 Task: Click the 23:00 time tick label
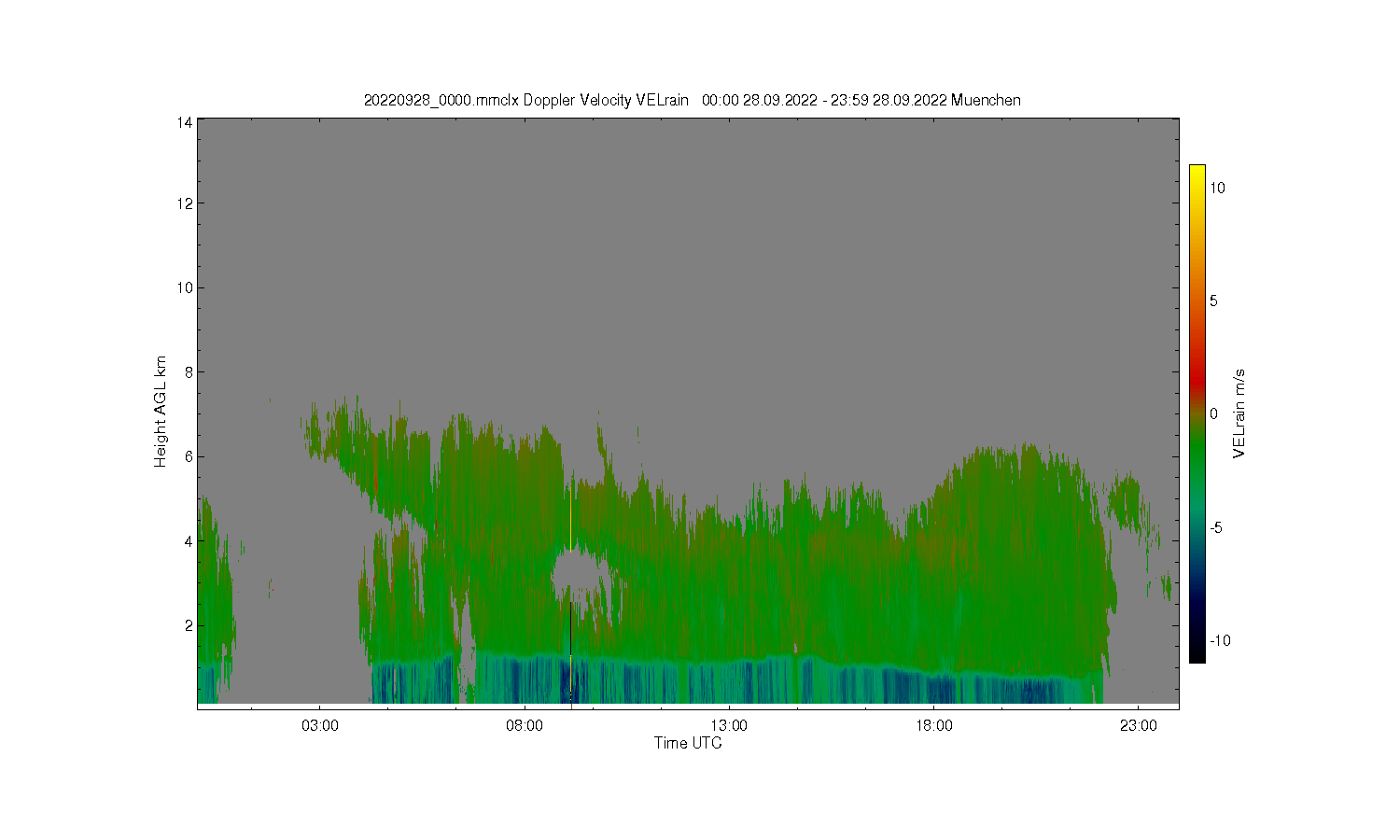pyautogui.click(x=1139, y=726)
